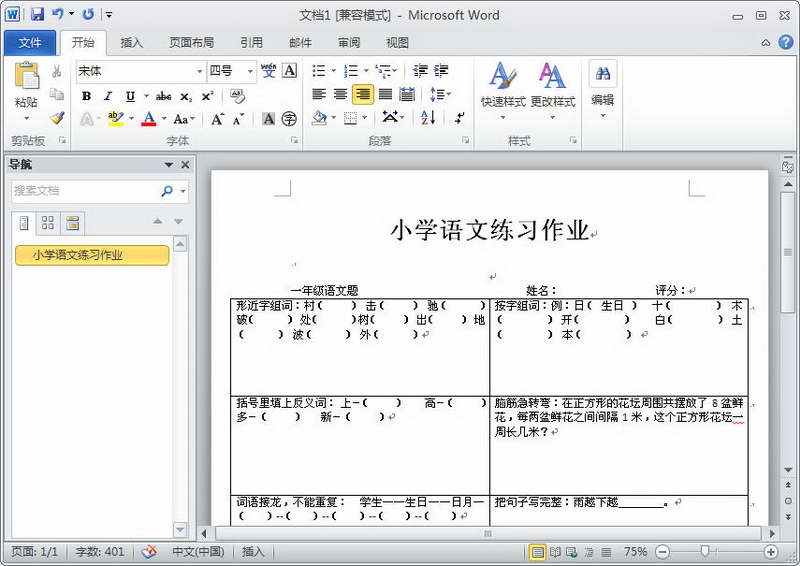
Task: Toggle the highlighted align right button
Action: [362, 94]
